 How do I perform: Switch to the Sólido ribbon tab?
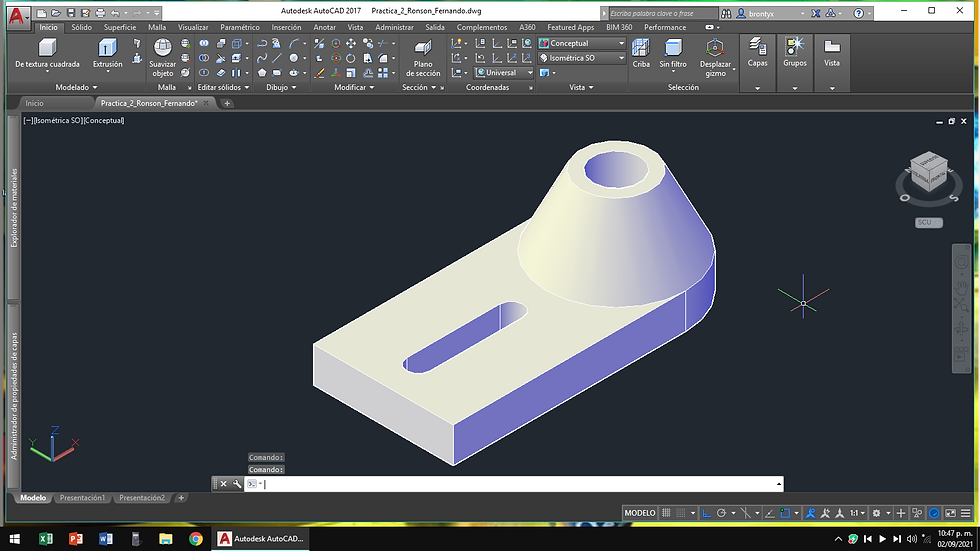[81, 27]
